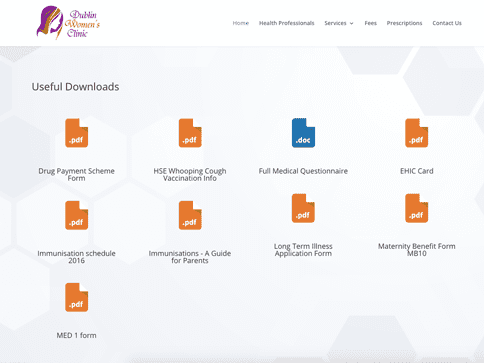The image size is (484, 363).
Task: Click the HSE Whooping Cough Vaccination Info link
Action: [190, 174]
